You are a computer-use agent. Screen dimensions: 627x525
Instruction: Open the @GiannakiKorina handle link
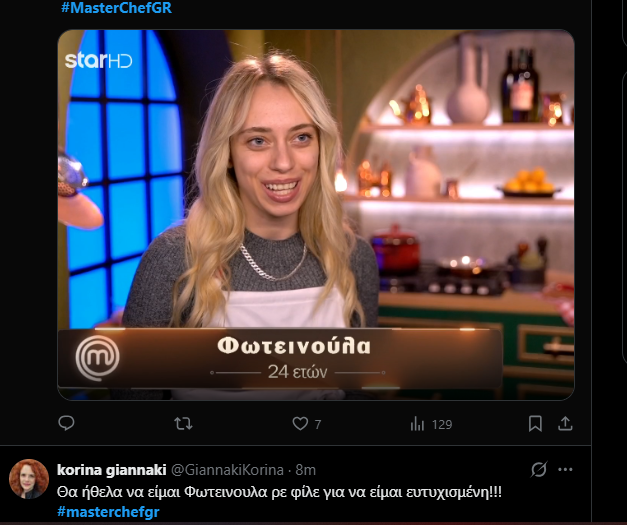[x=227, y=470]
